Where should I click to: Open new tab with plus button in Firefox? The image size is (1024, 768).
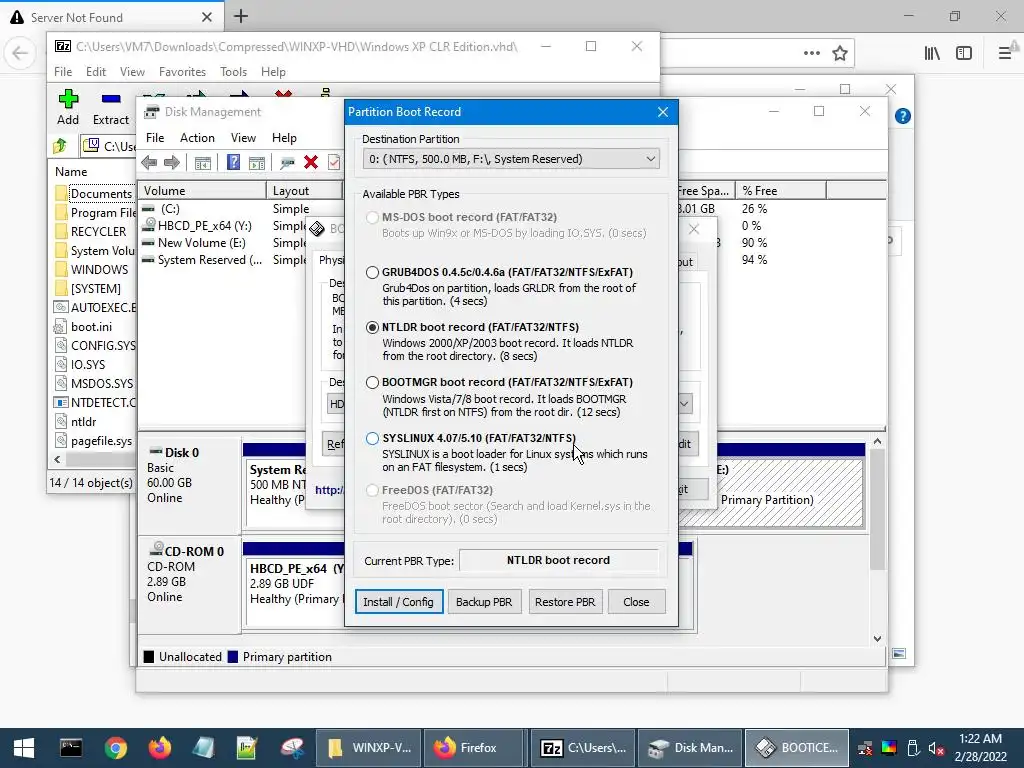(241, 16)
